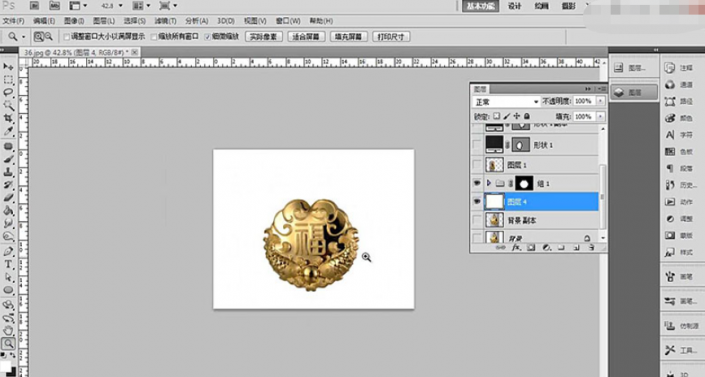The height and width of the screenshot is (377, 705).
Task: Select the Quick Selection tool
Action: pyautogui.click(x=8, y=105)
